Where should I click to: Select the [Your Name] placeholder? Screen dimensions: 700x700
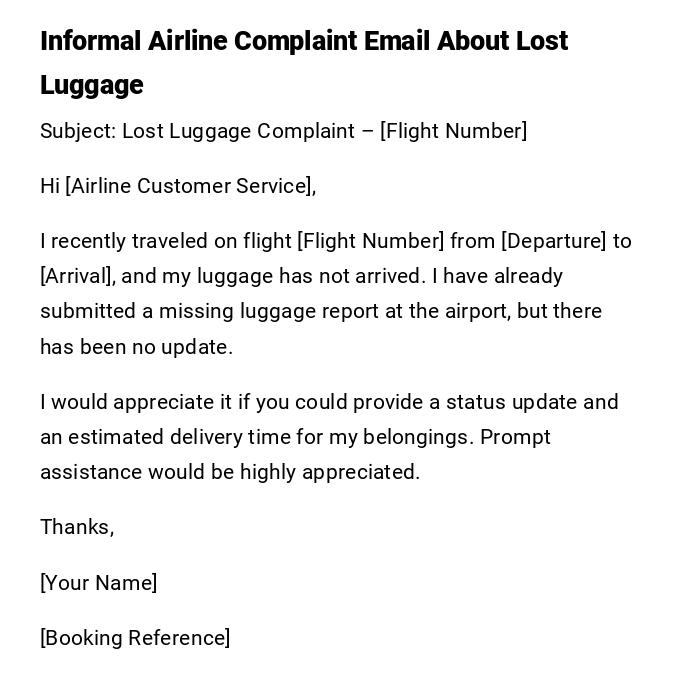click(98, 583)
